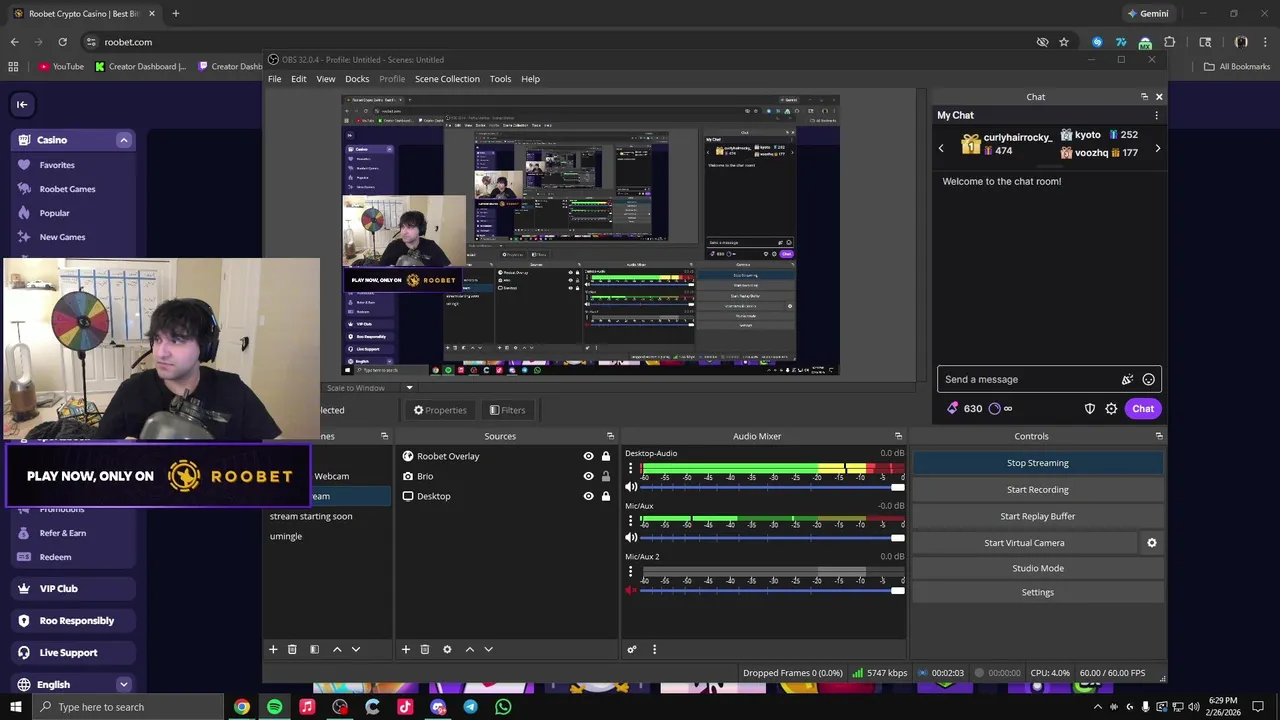
Task: Open the Scene Collection menu
Action: coord(447,79)
